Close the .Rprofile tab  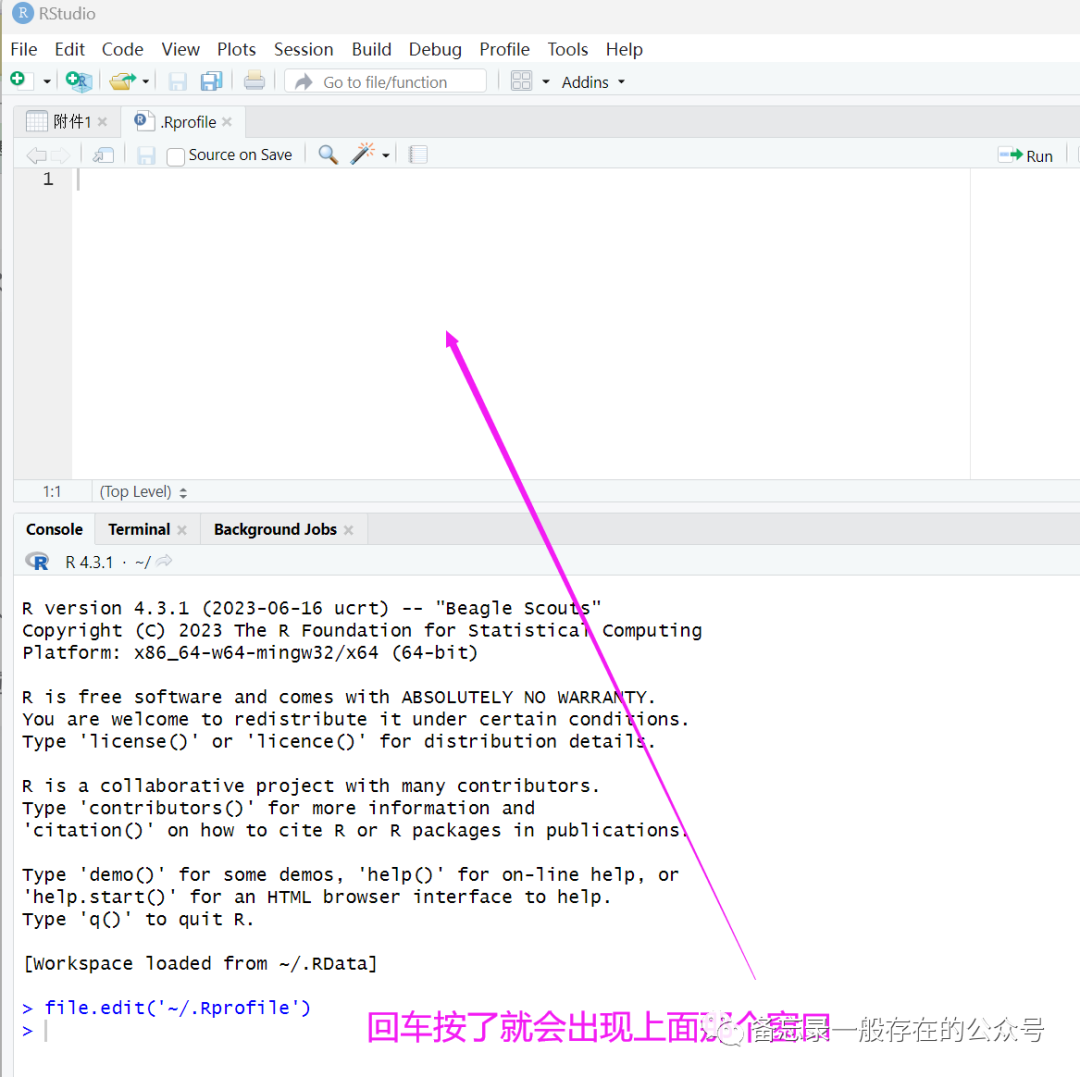pyautogui.click(x=227, y=122)
